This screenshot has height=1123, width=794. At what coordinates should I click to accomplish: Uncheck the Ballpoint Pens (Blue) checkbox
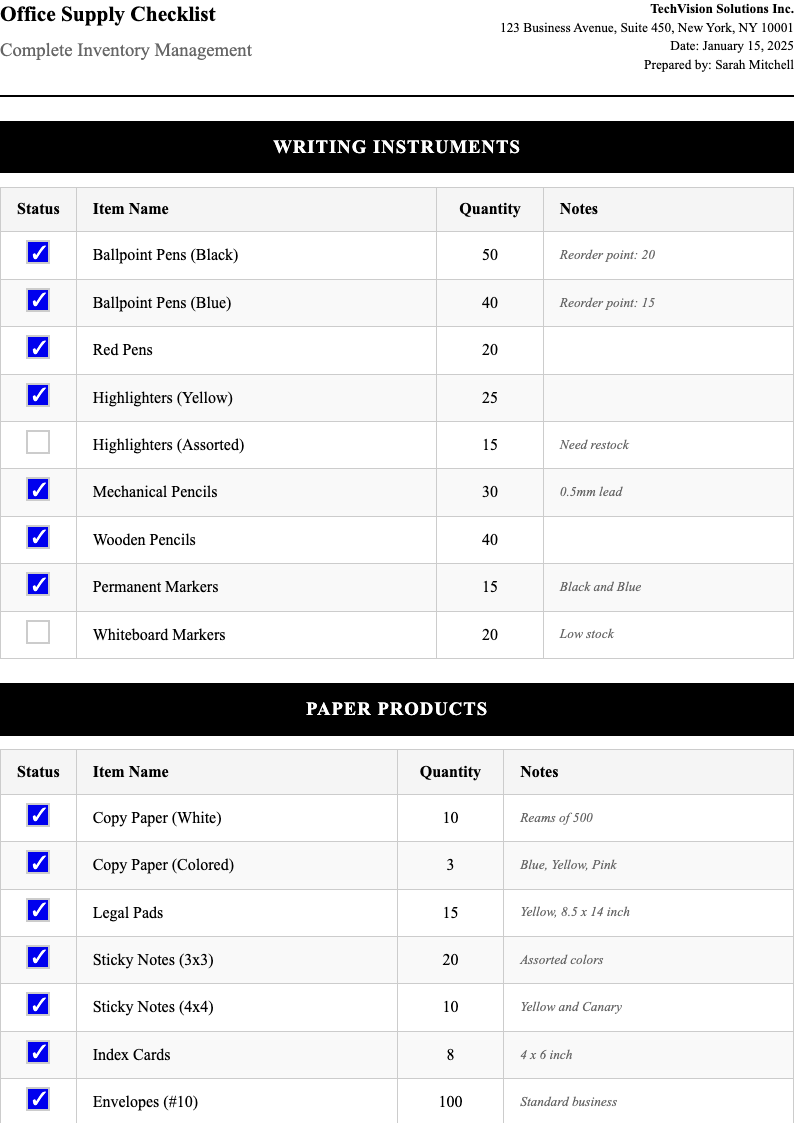tap(38, 300)
